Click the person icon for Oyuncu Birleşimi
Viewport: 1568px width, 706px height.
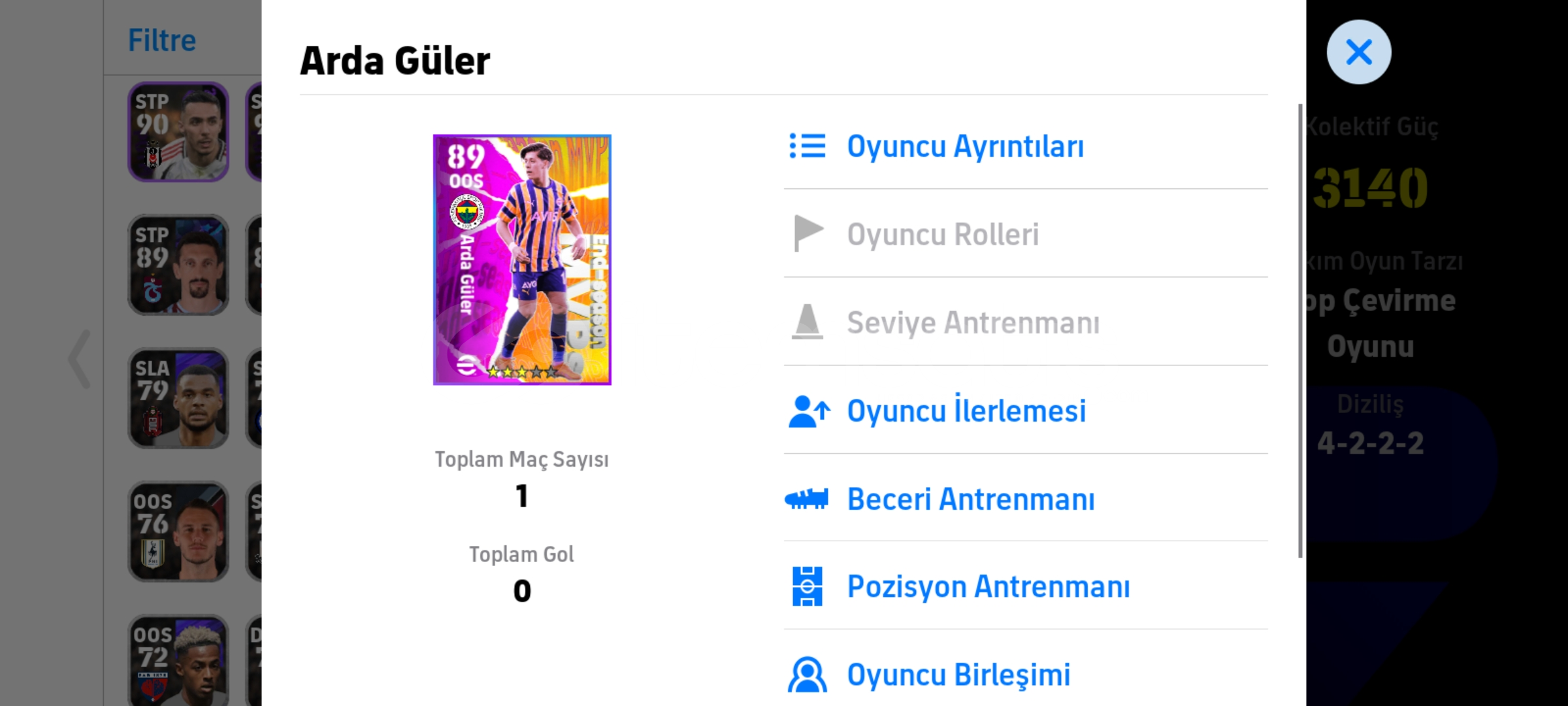click(x=808, y=675)
